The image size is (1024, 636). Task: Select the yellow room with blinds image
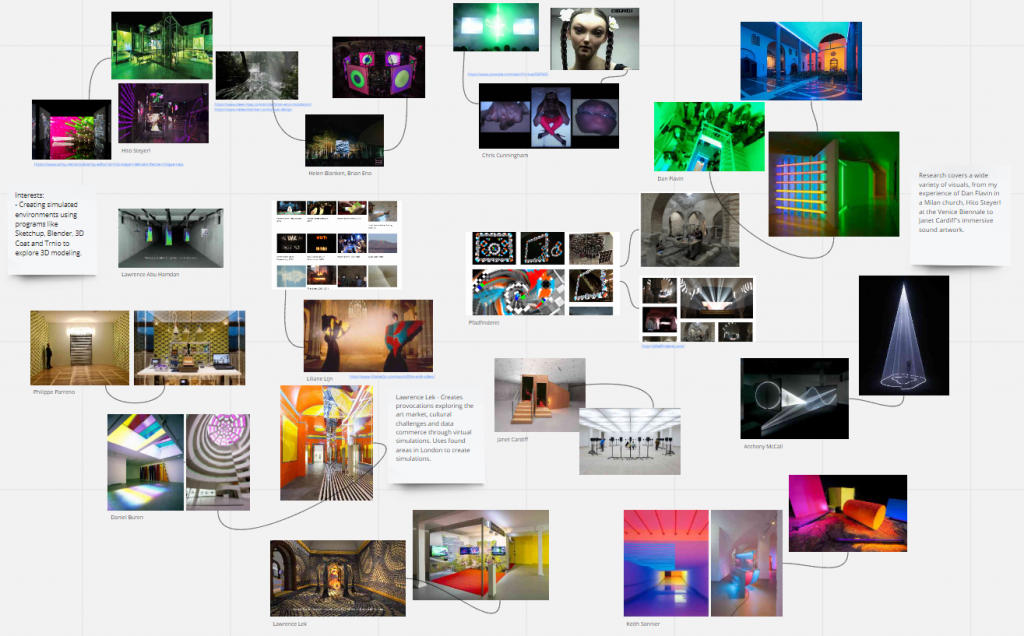(80, 348)
